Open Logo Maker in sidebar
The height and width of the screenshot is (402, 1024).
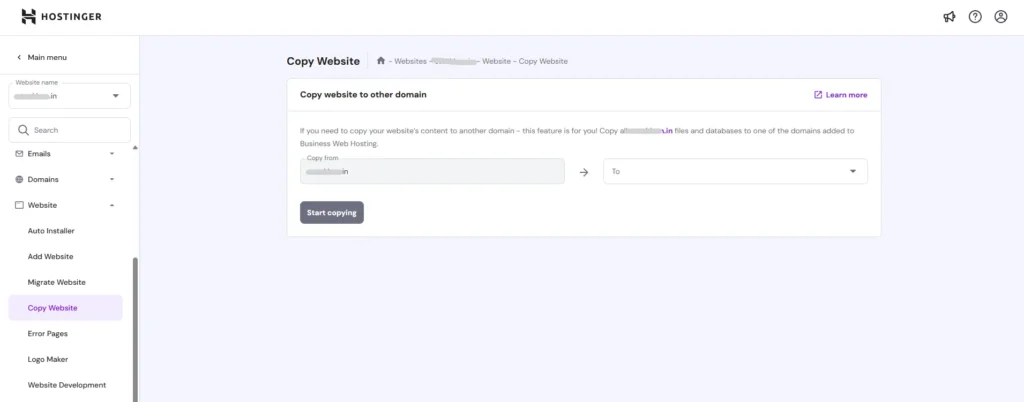tap(48, 359)
